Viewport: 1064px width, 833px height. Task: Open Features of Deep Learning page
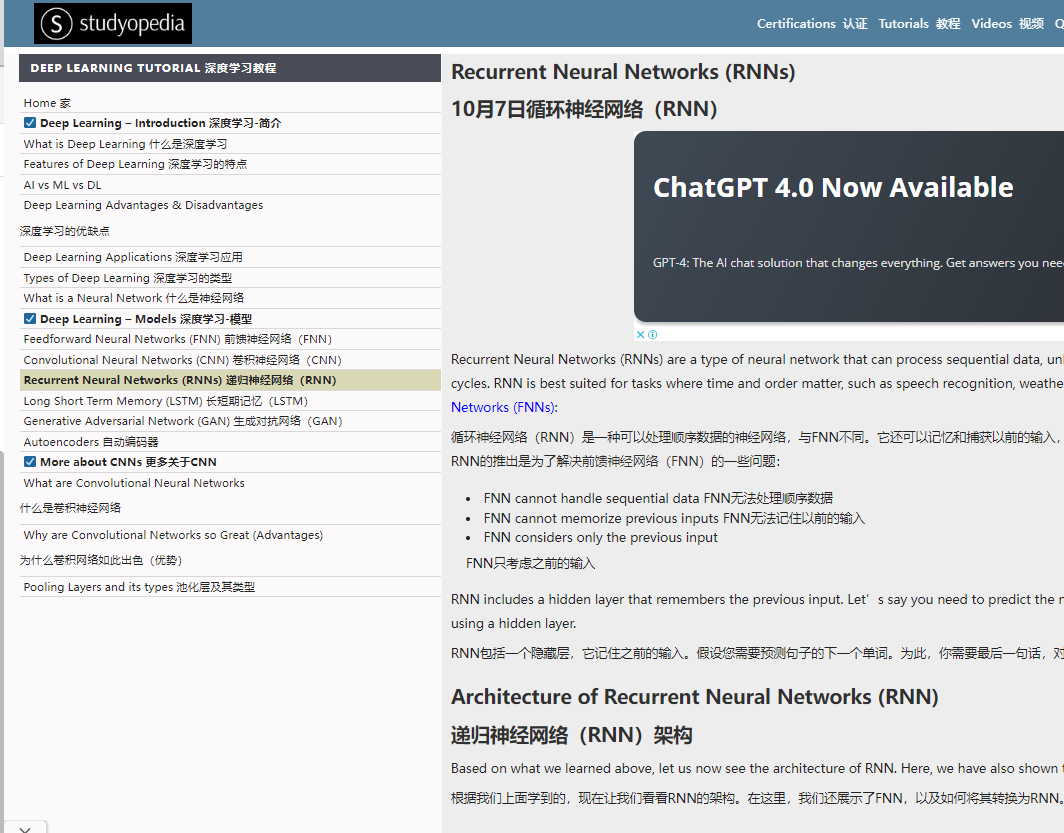tap(135, 164)
